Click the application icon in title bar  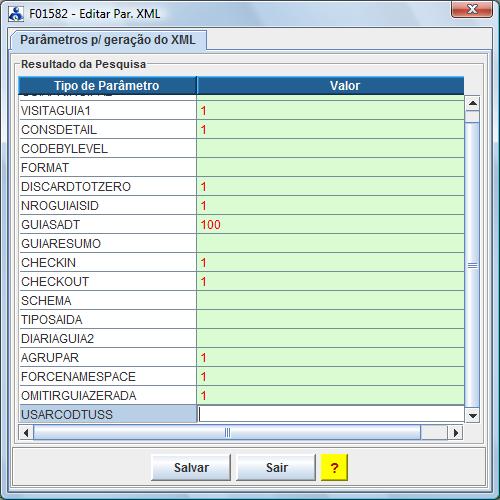[16, 14]
